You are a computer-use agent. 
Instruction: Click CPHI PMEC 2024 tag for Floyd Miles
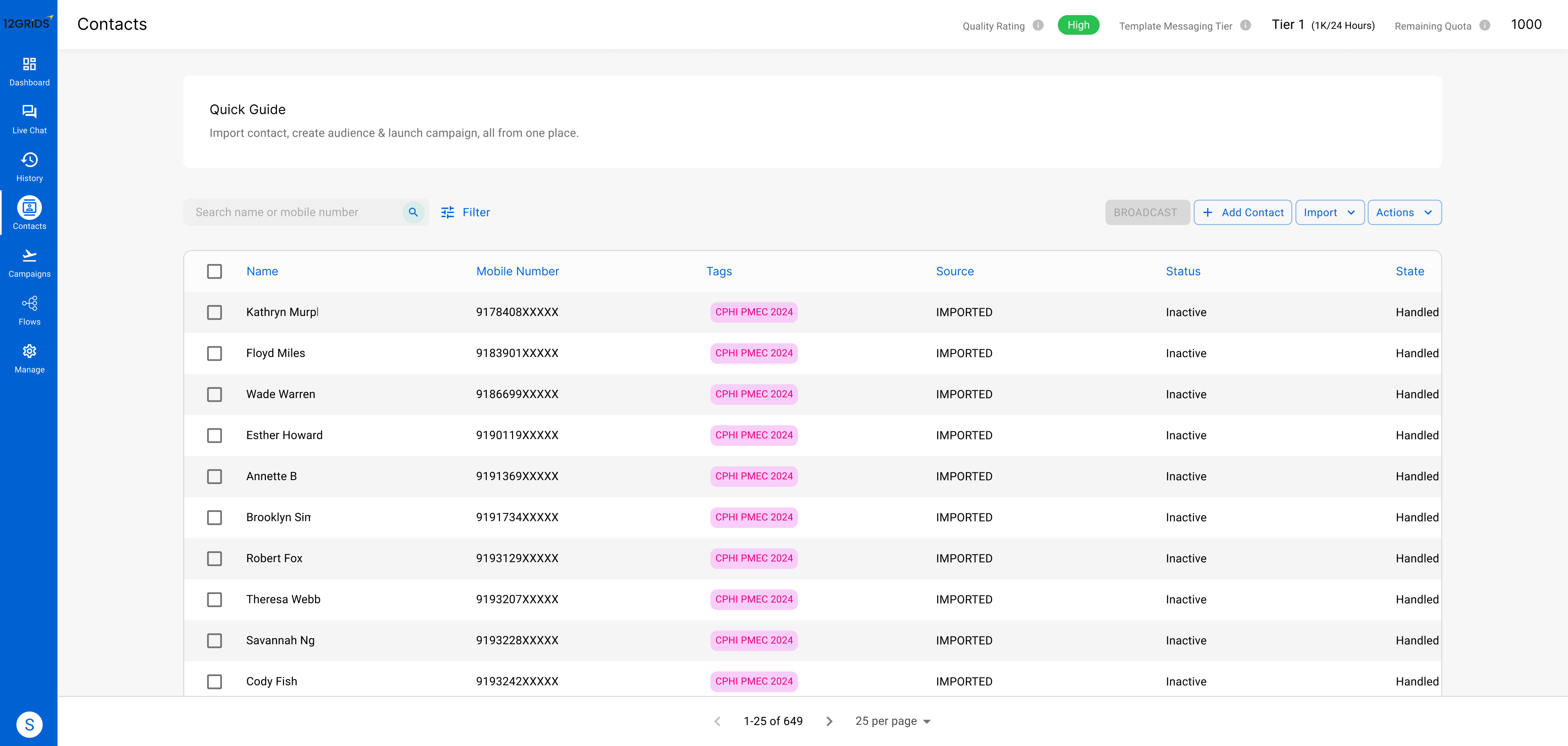coord(754,353)
